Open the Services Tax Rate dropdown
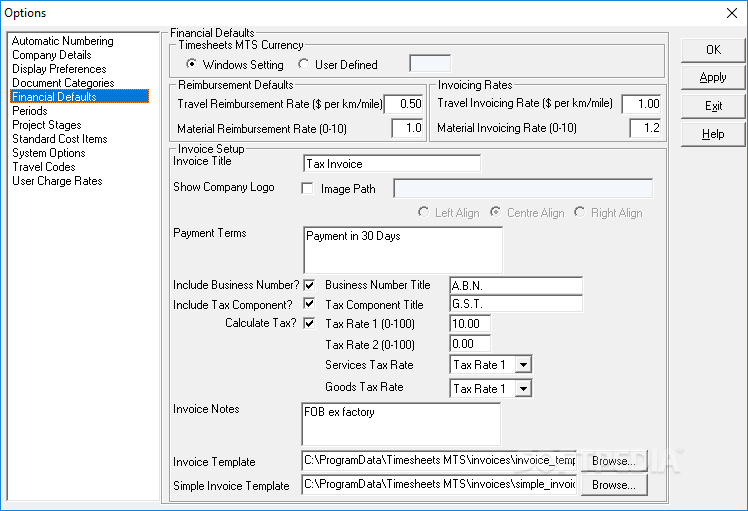 523,365
